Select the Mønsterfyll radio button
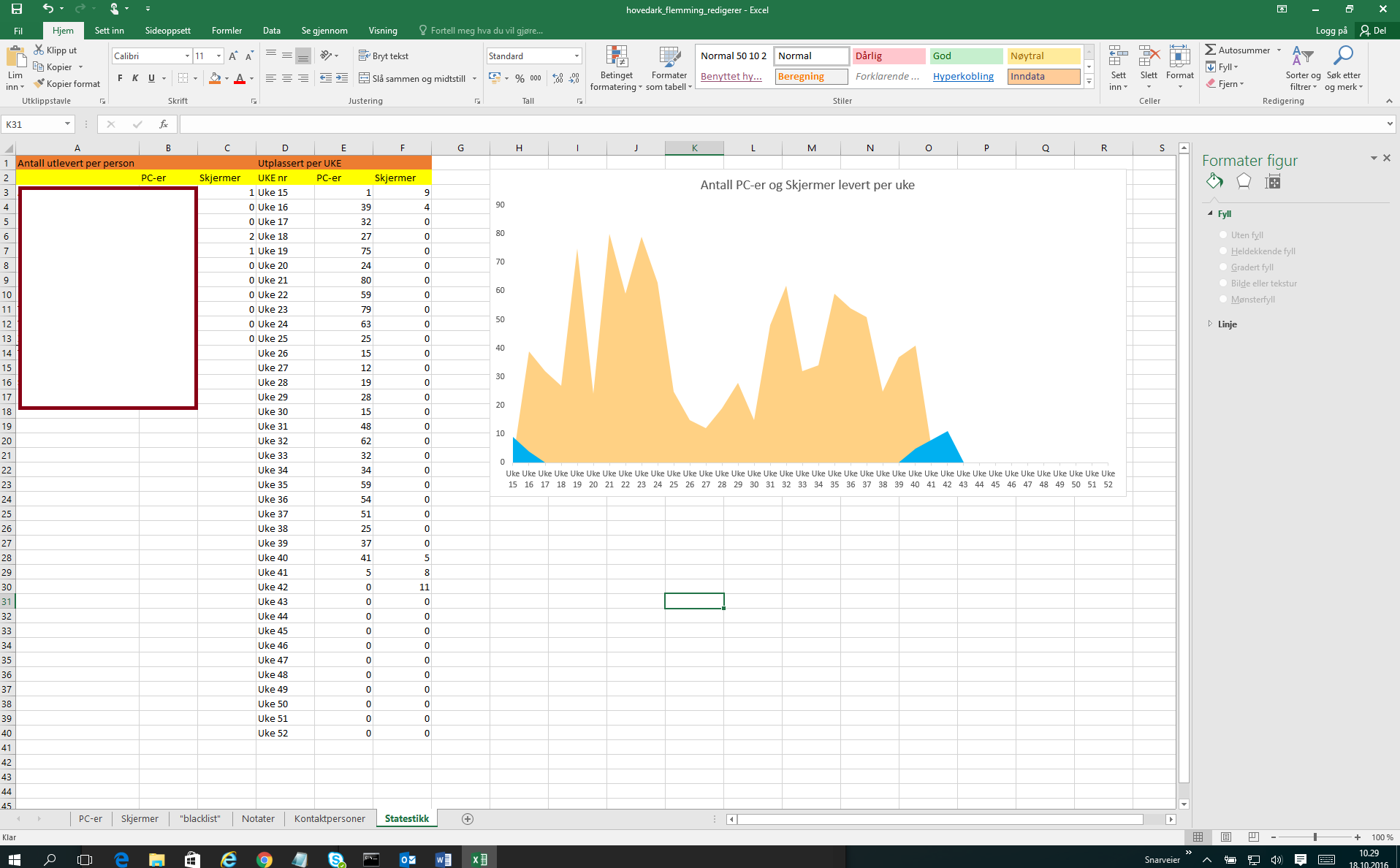The image size is (1400, 868). [1223, 299]
